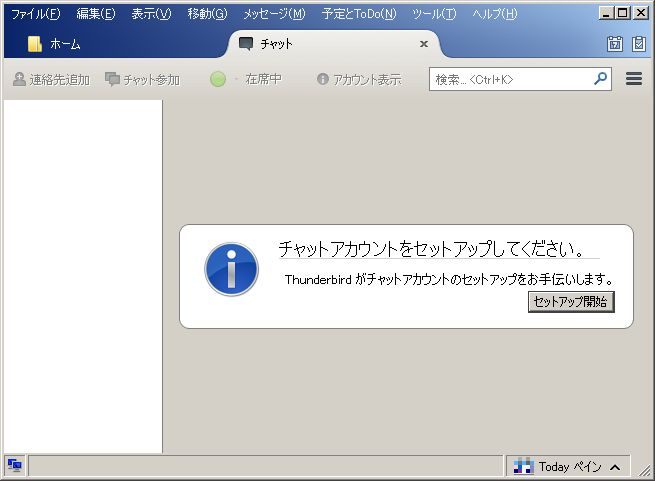This screenshot has width=655, height=481.
Task: Click the magnifier search icon
Action: [600, 78]
